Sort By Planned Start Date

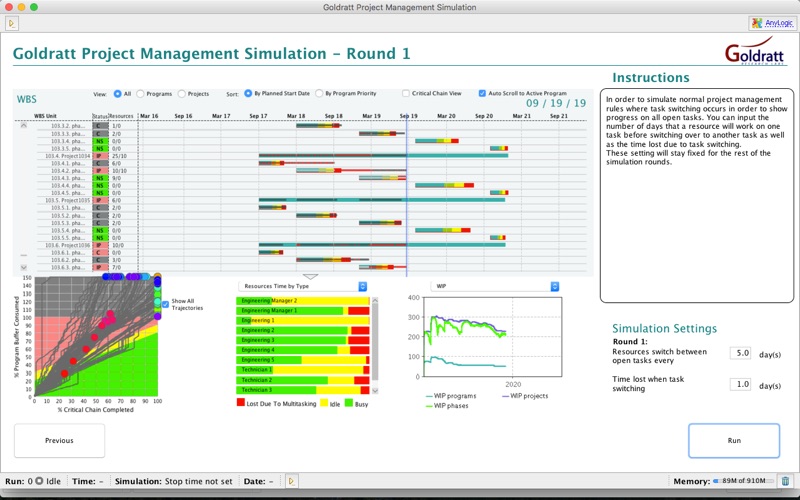pos(248,93)
